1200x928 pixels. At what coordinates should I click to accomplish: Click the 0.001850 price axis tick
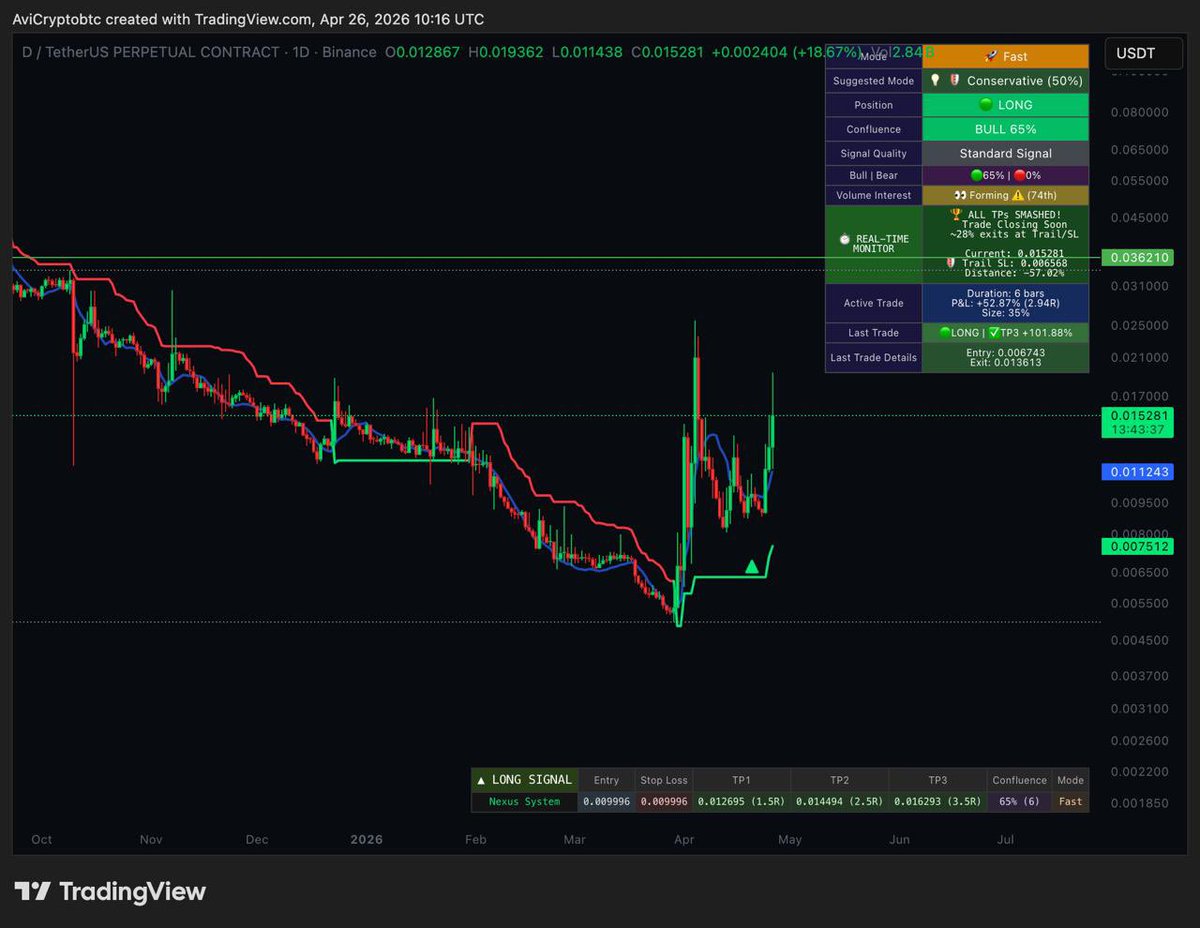point(1141,804)
